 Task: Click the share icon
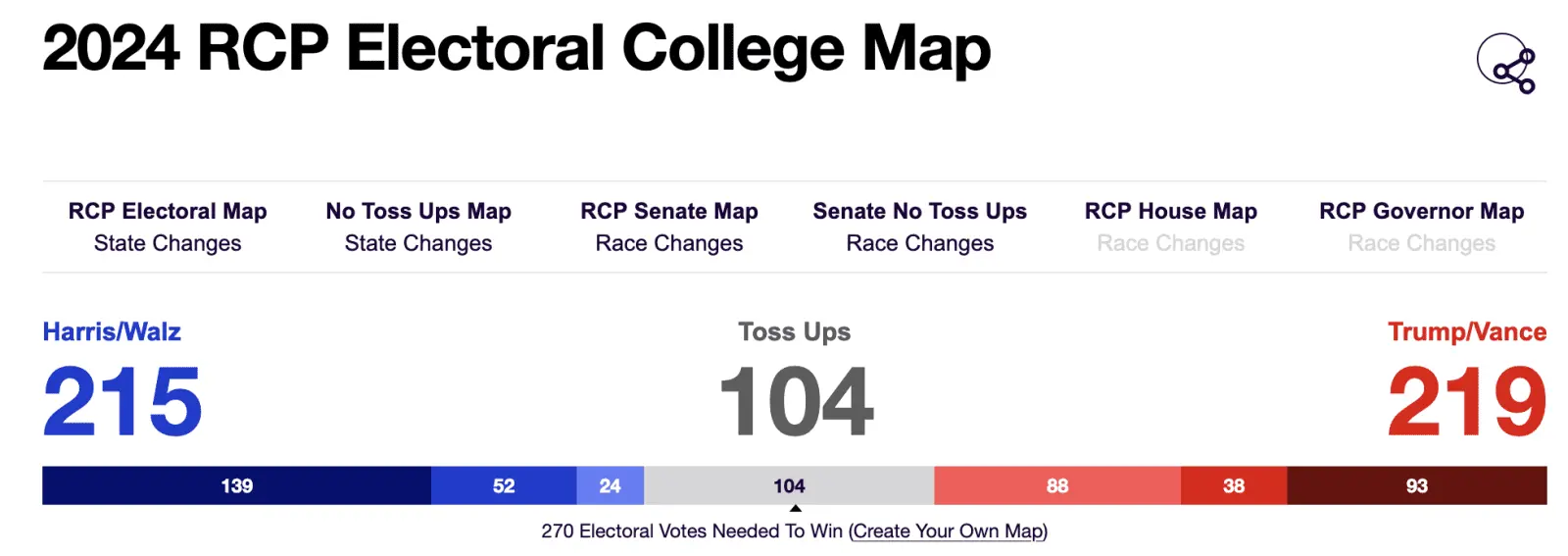1506,64
